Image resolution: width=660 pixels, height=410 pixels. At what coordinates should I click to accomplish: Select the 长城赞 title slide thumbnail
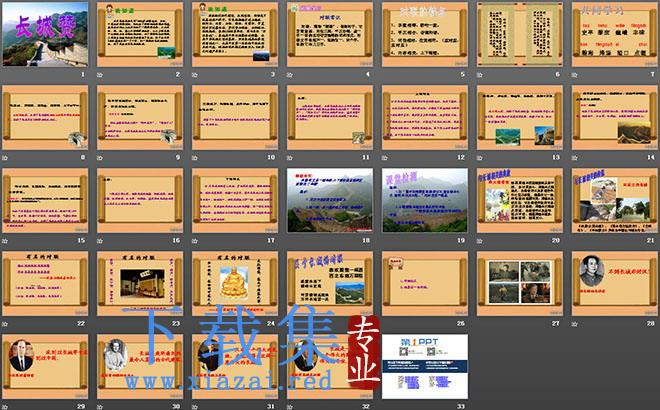(x=45, y=34)
